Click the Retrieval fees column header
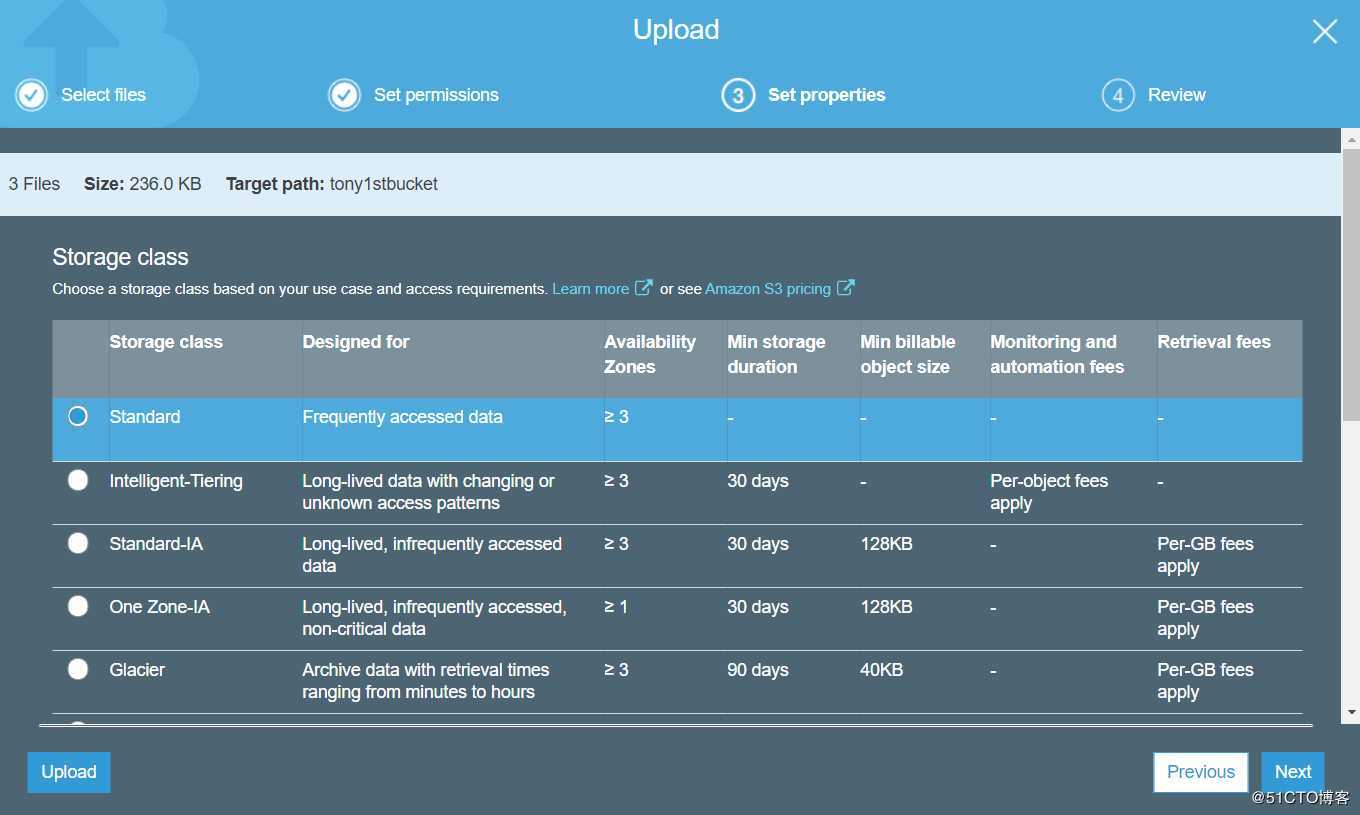The width and height of the screenshot is (1360, 815). tap(1214, 342)
